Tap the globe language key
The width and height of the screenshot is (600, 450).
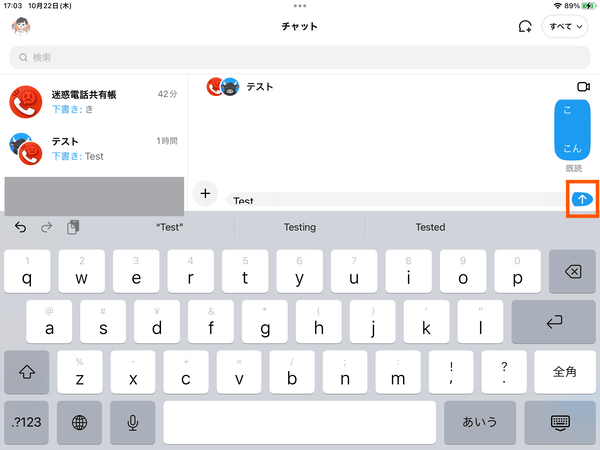79,422
